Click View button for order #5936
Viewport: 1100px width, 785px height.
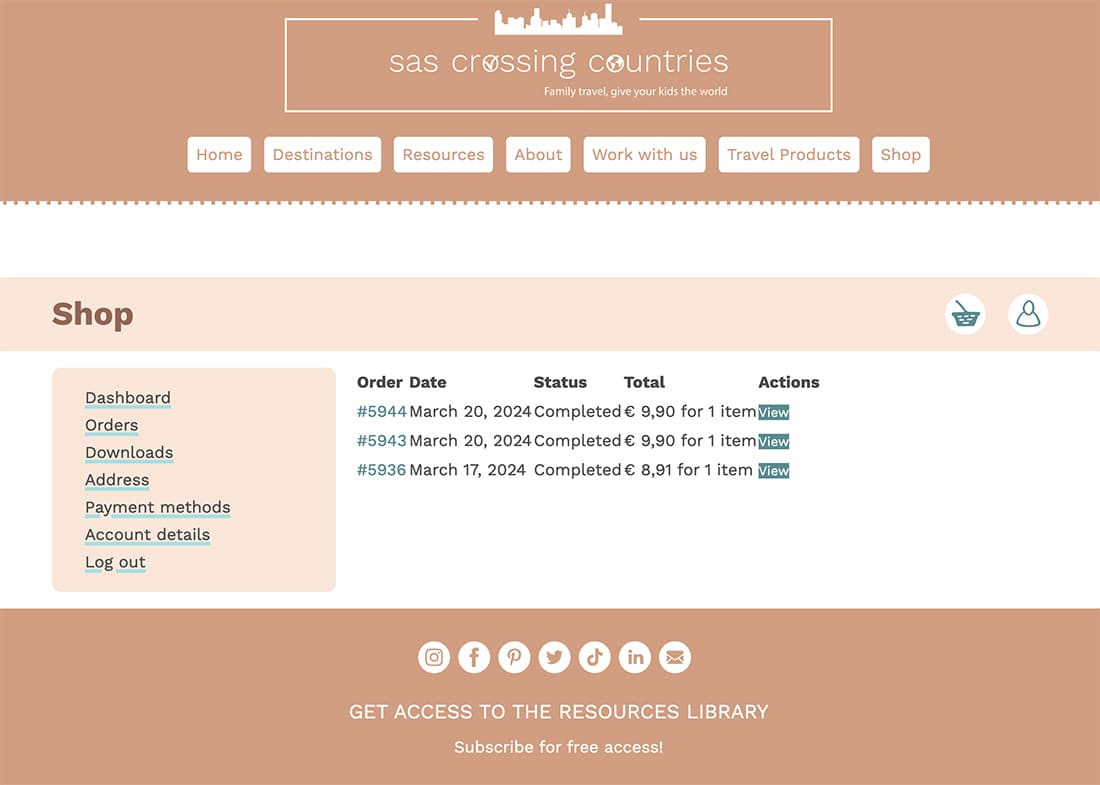tap(774, 471)
